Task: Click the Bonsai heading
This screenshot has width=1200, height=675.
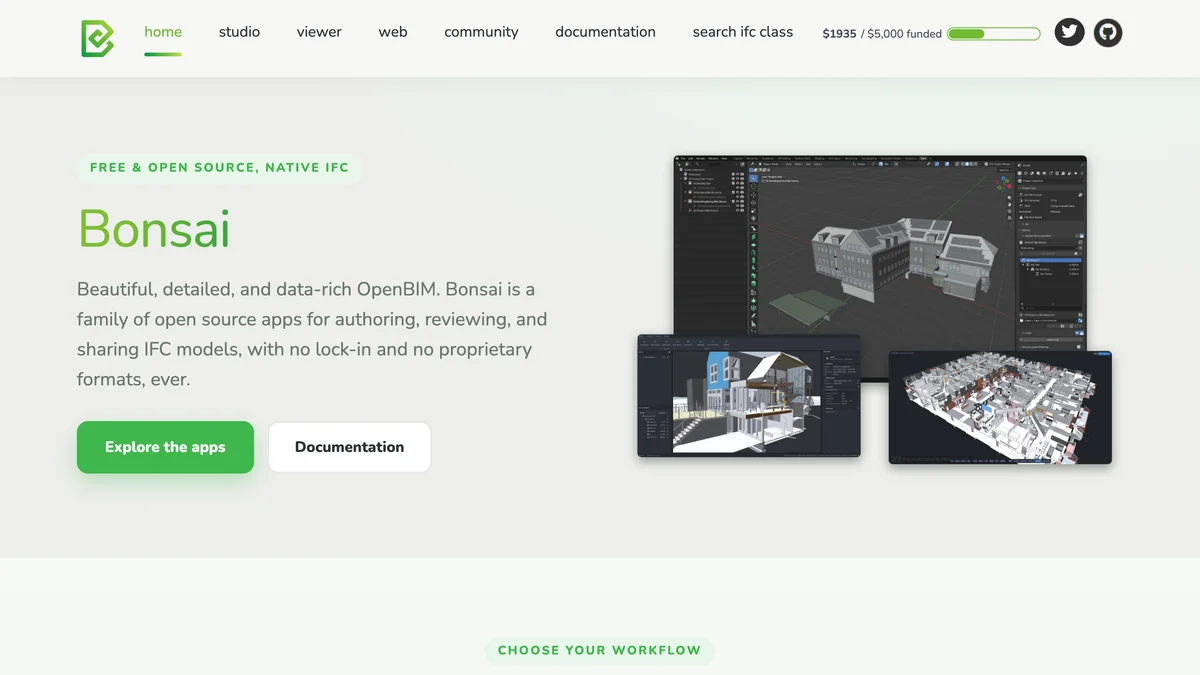Action: pyautogui.click(x=154, y=228)
